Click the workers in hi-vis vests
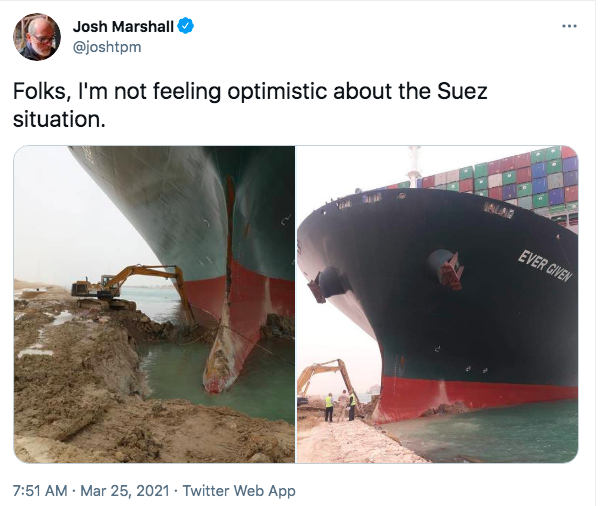601x506 pixels. (x=340, y=405)
